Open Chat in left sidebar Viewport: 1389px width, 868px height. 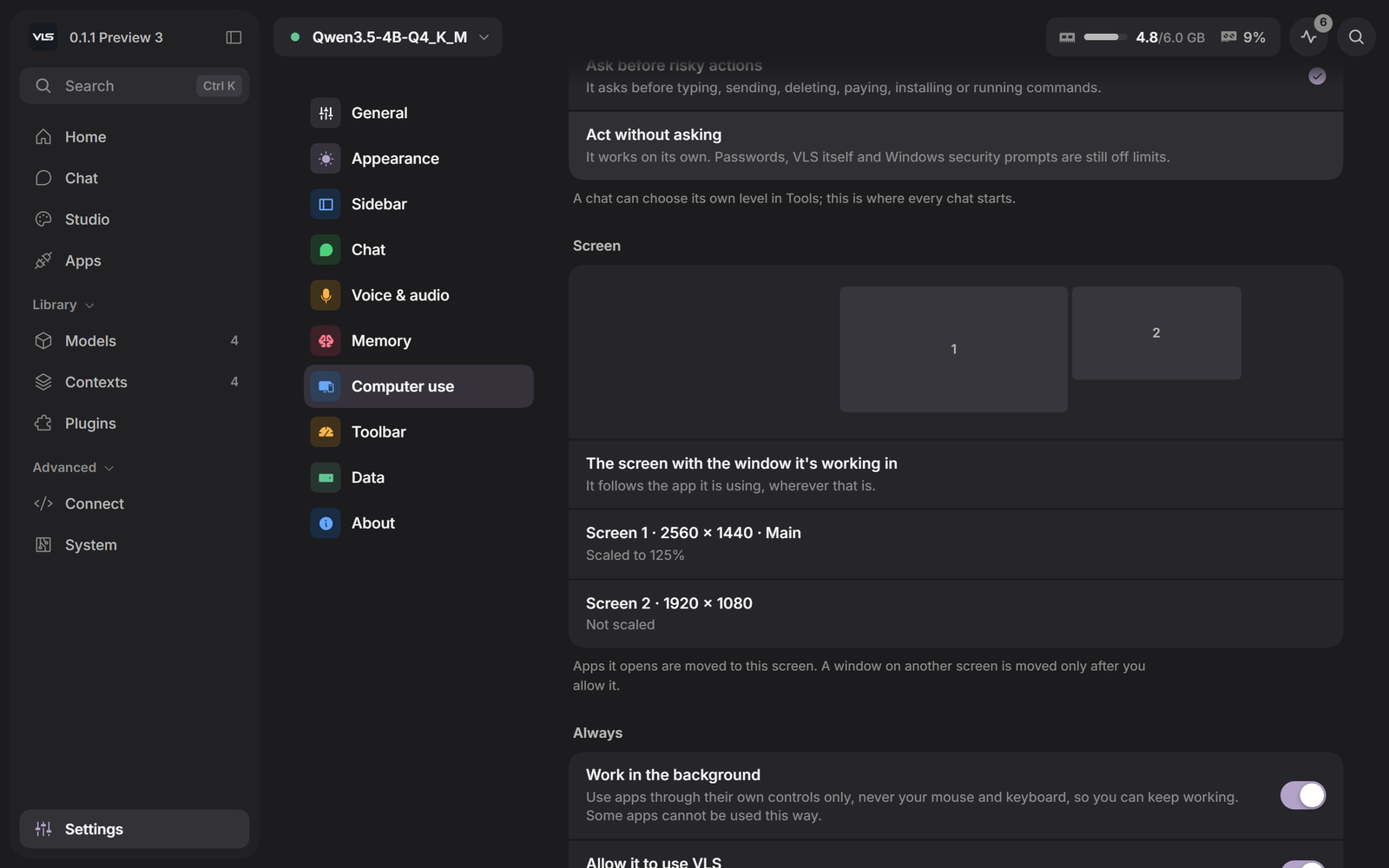point(135,178)
